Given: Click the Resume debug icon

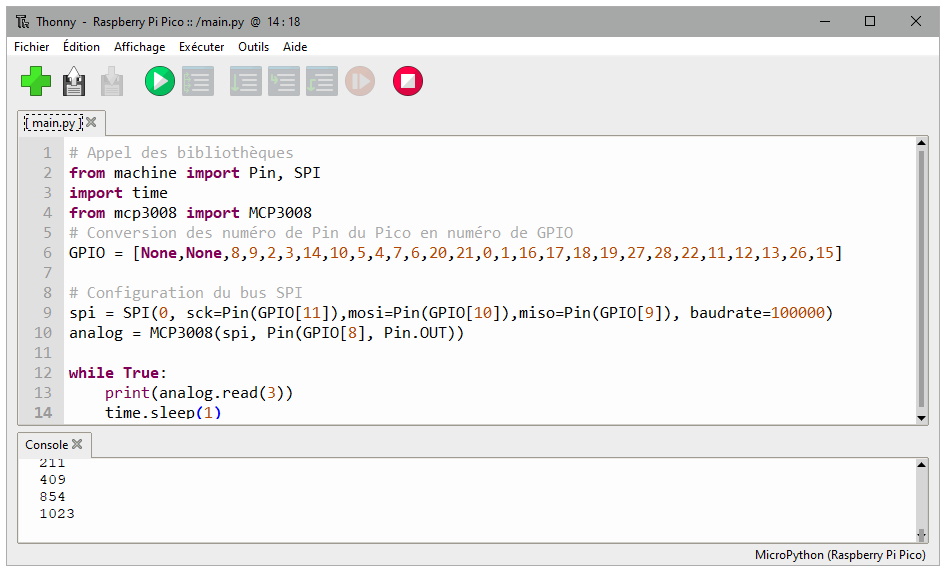Looking at the screenshot, I should [359, 81].
